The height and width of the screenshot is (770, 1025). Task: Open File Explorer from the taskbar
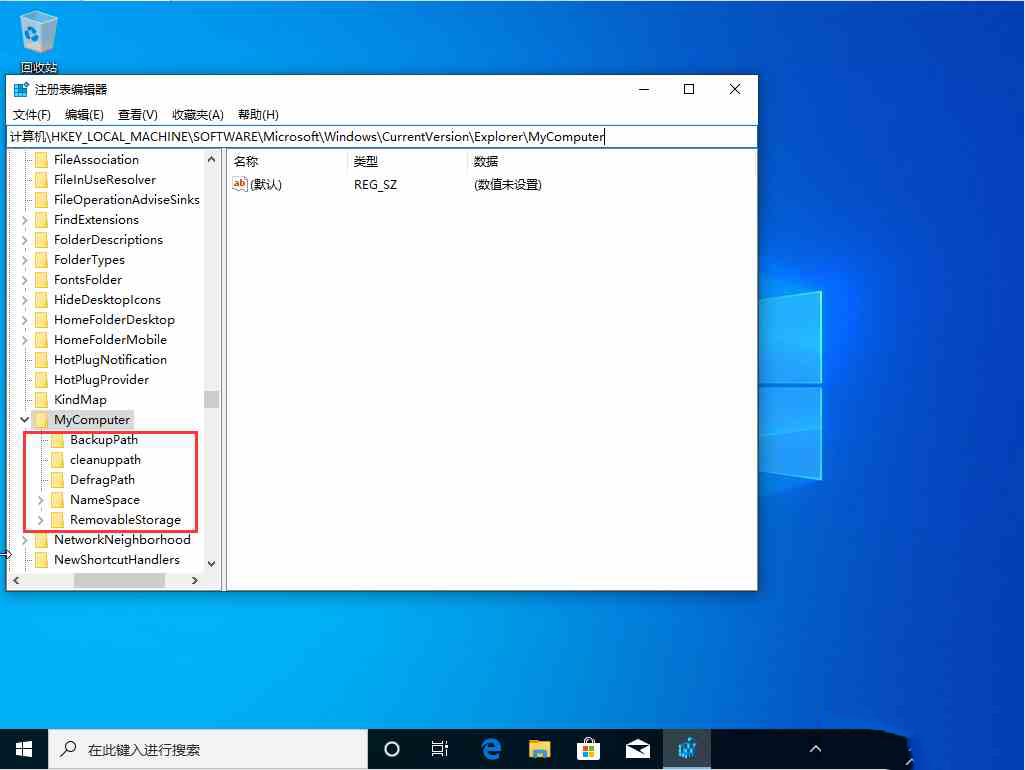[539, 749]
